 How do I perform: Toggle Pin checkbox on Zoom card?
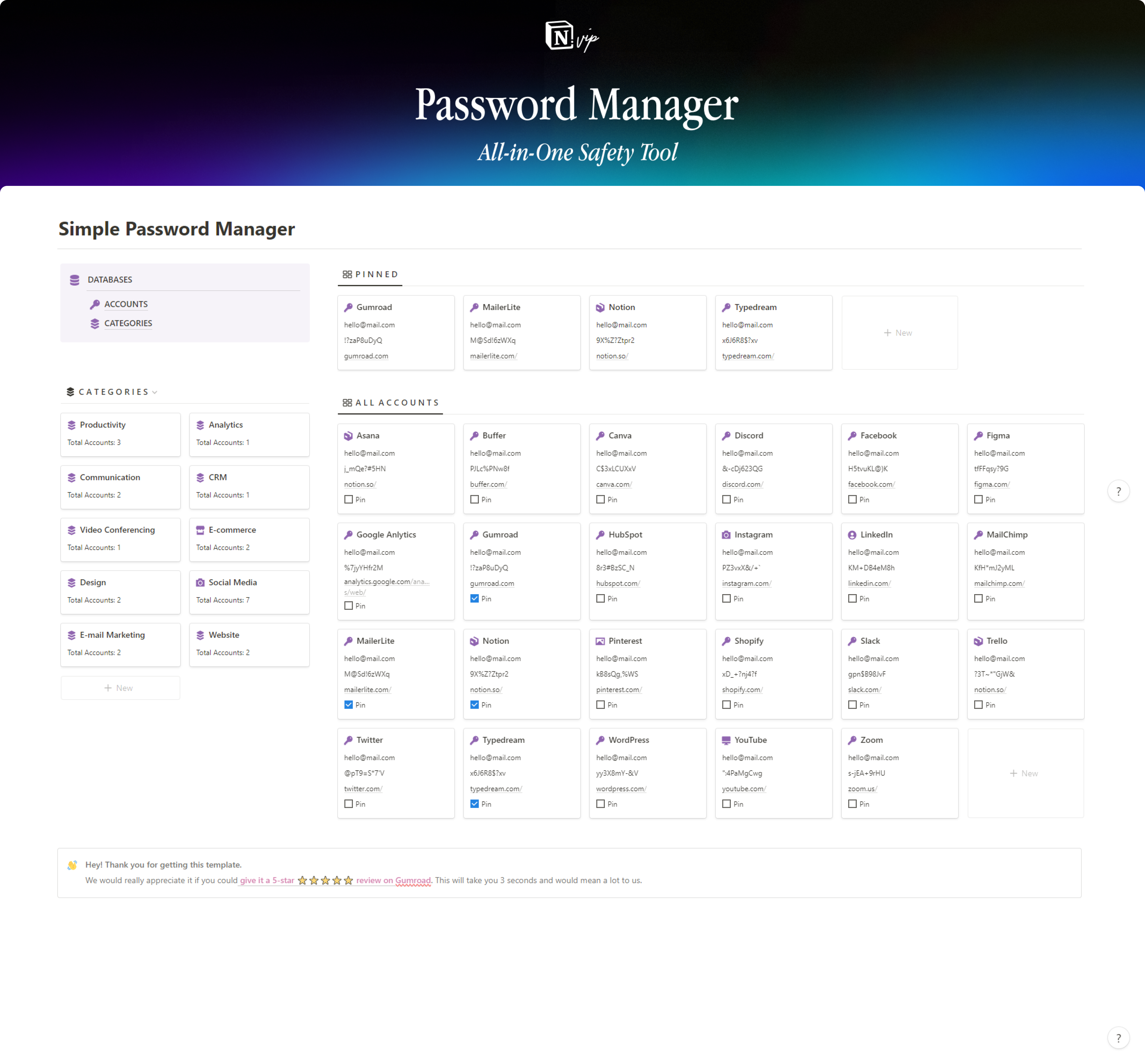click(852, 804)
